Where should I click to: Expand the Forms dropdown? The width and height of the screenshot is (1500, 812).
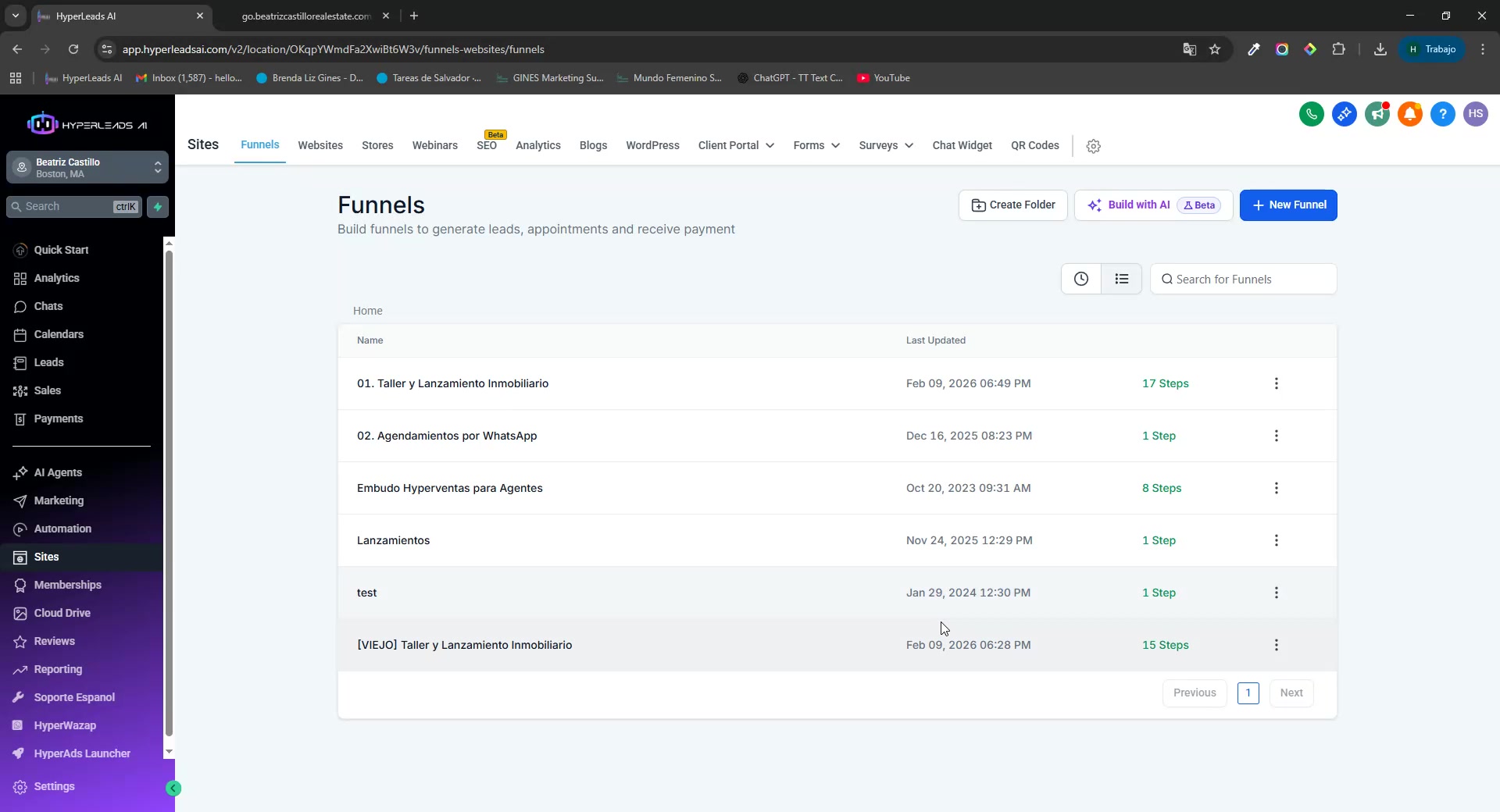click(x=816, y=145)
